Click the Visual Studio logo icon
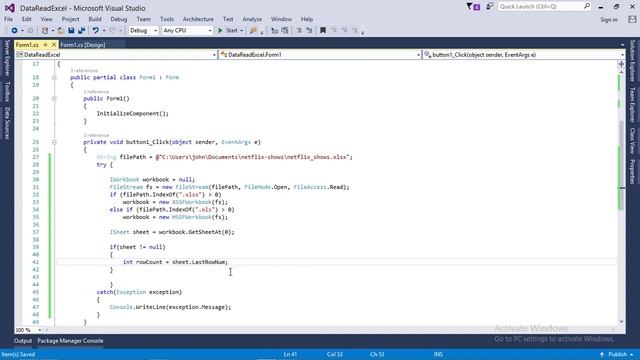The image size is (640, 360). pos(9,8)
